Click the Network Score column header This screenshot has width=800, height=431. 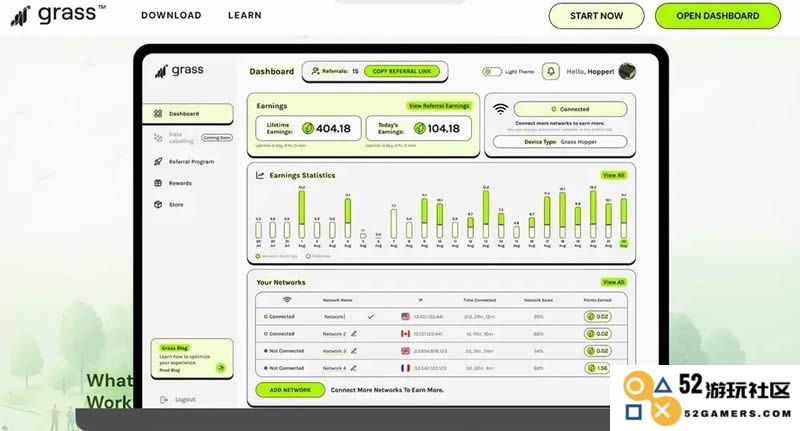click(x=538, y=300)
